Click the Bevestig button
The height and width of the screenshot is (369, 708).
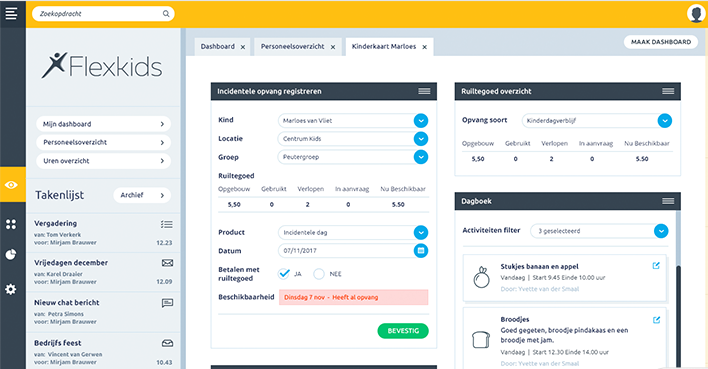403,331
